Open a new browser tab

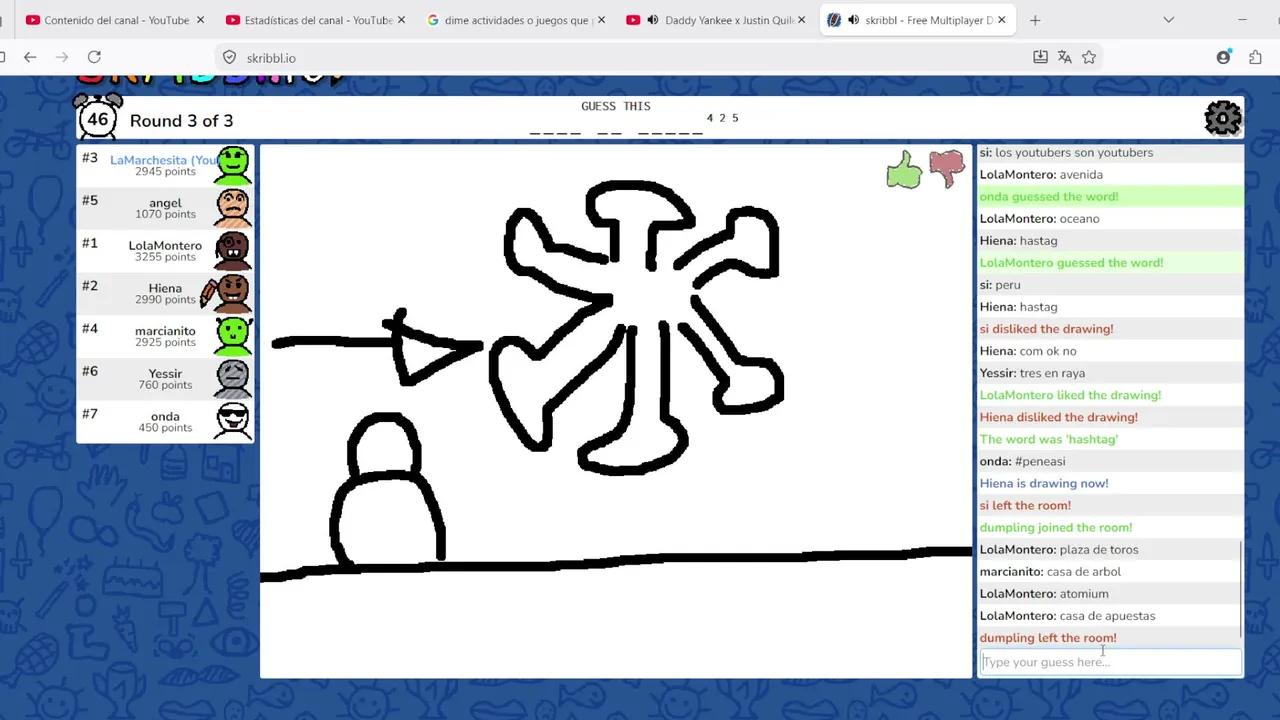pos(1035,20)
